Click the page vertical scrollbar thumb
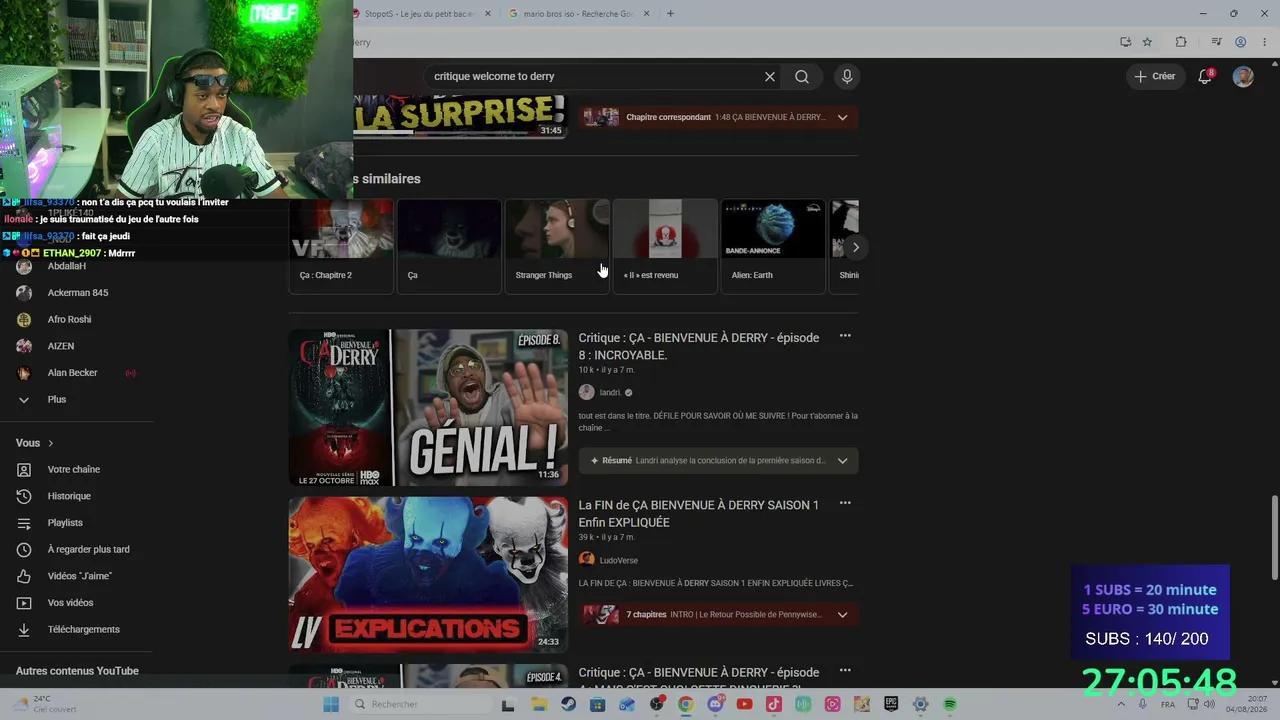1280x720 pixels. [x=1274, y=536]
